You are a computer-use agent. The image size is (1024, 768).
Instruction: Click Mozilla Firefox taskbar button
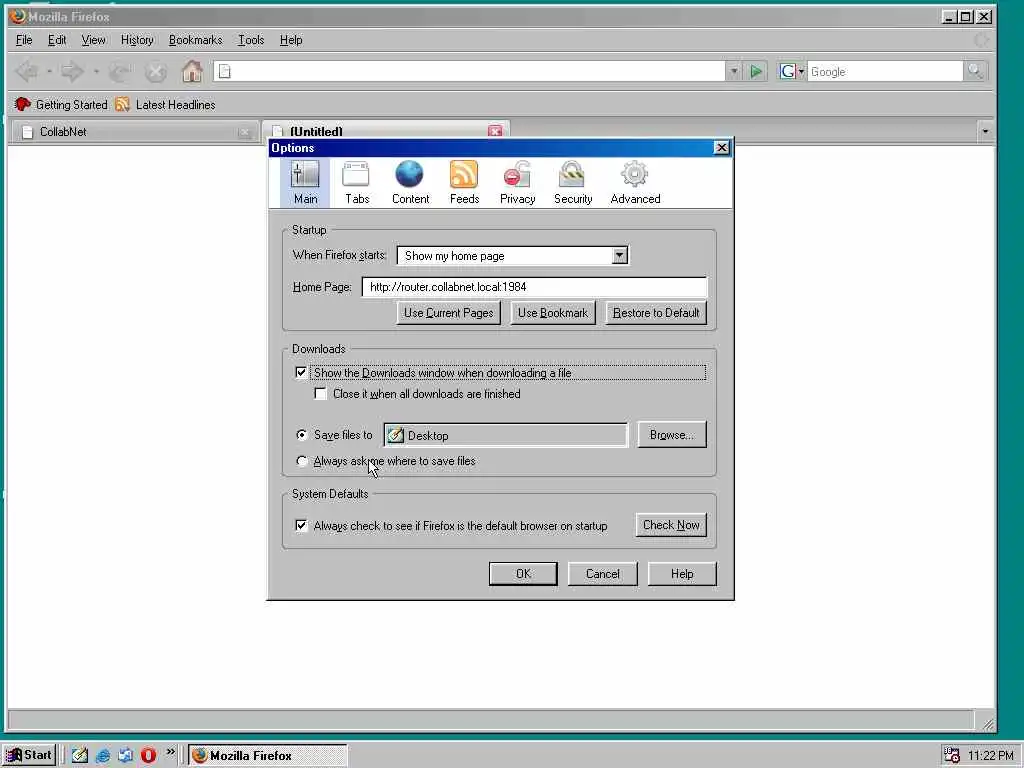coord(268,756)
